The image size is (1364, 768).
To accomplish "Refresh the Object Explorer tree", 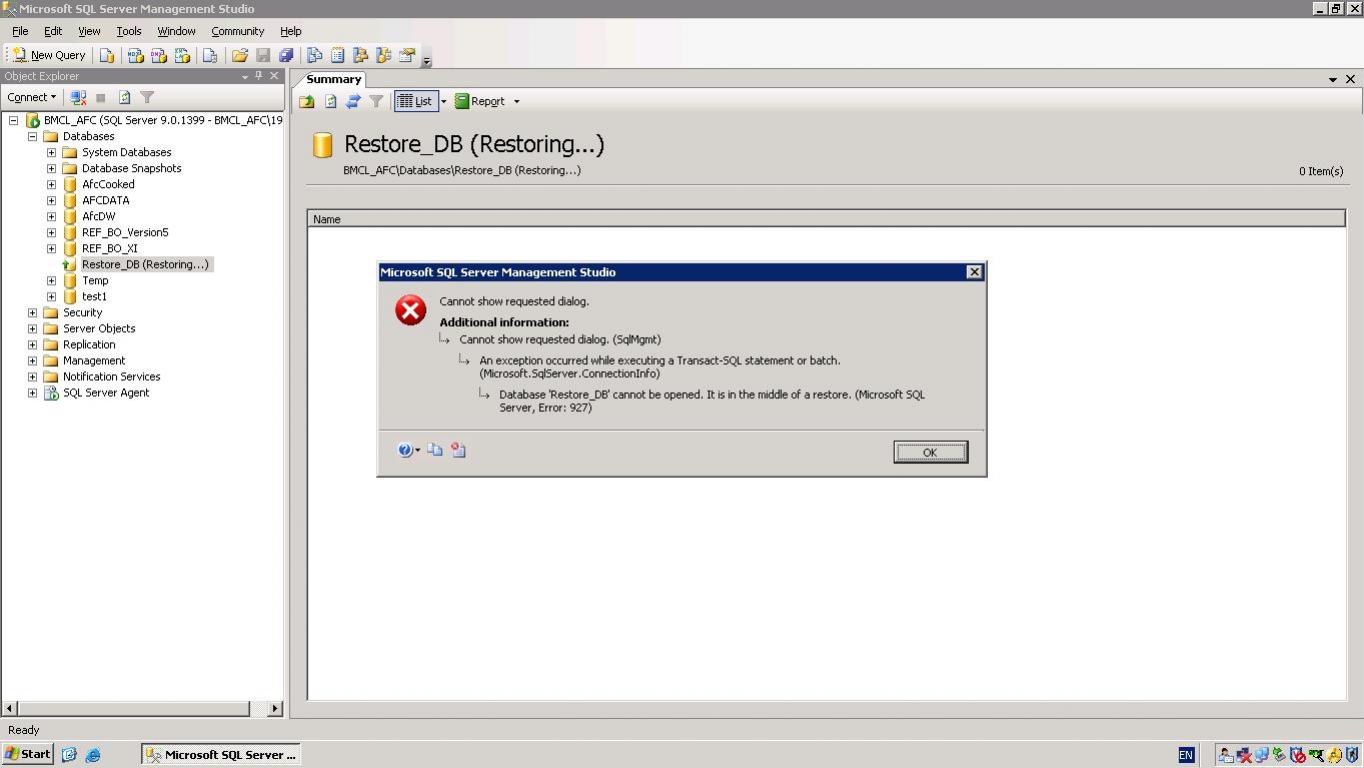I will pyautogui.click(x=125, y=97).
